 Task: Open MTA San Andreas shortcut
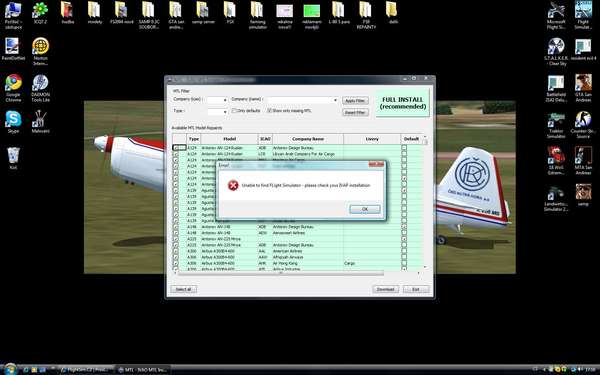(583, 161)
